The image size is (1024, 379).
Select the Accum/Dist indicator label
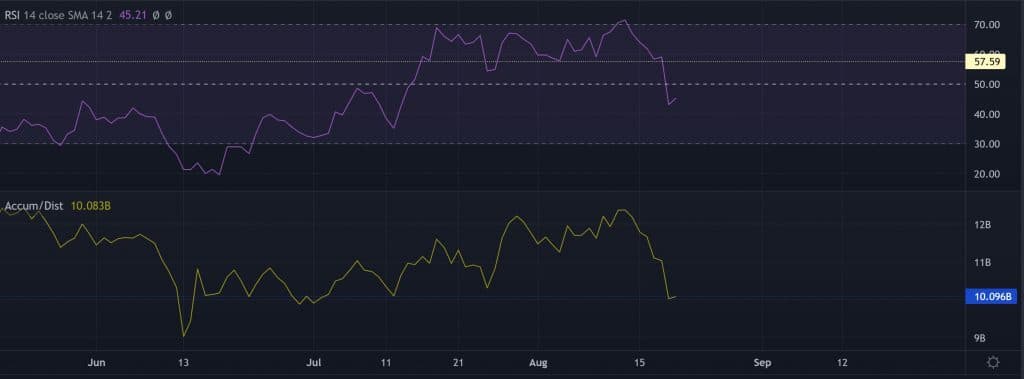pyautogui.click(x=34, y=206)
